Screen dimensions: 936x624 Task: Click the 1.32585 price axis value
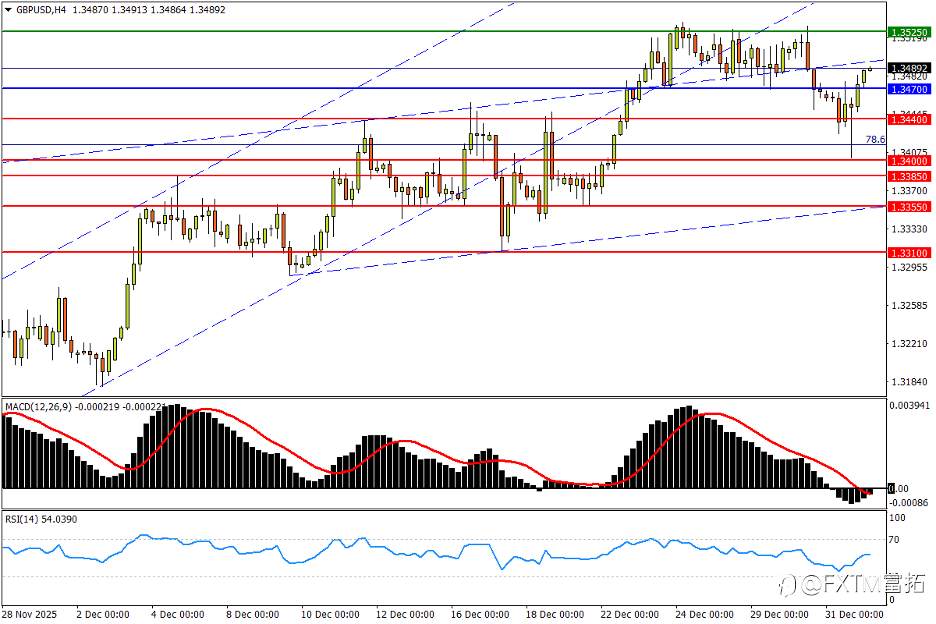click(x=910, y=306)
